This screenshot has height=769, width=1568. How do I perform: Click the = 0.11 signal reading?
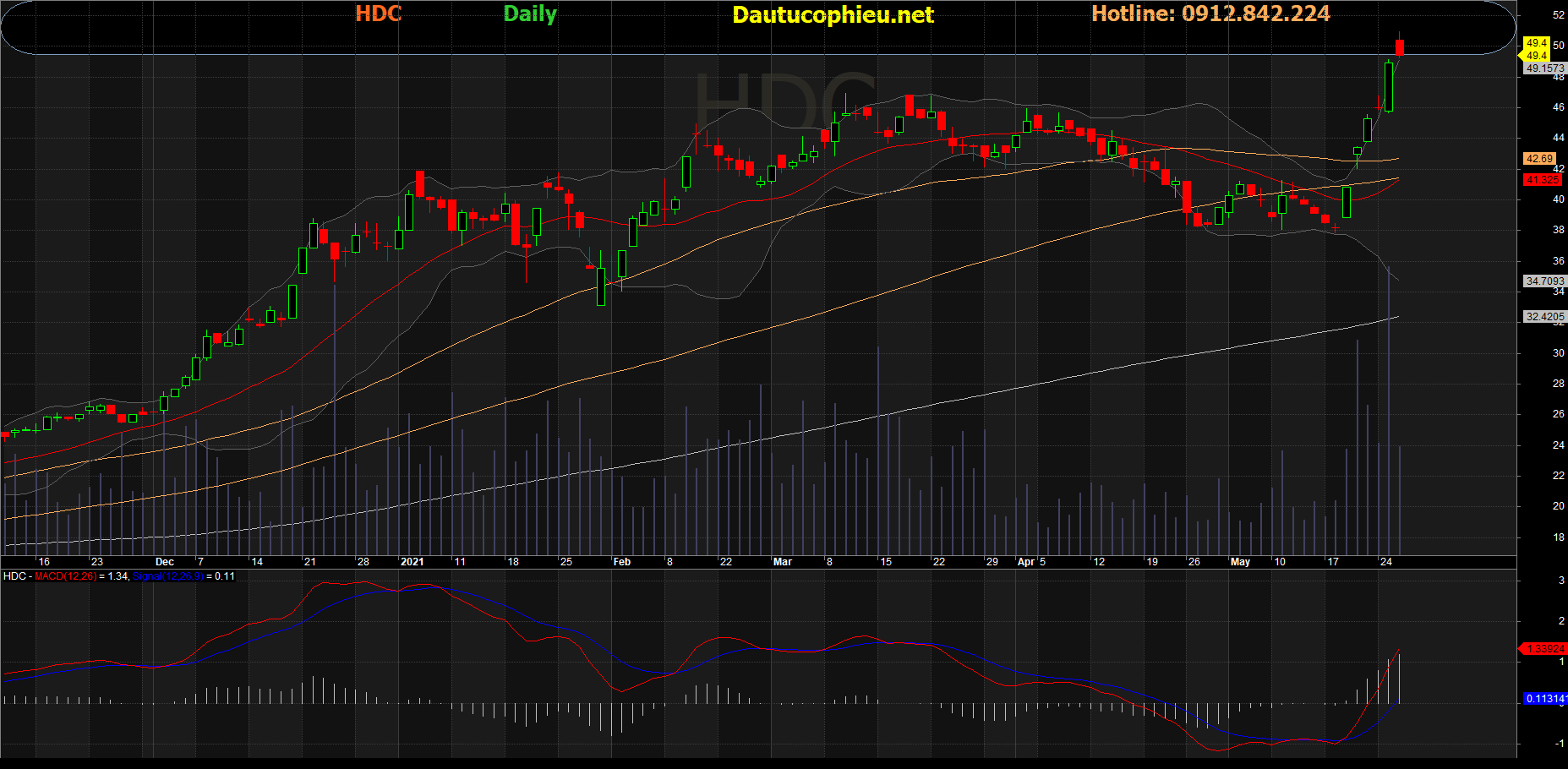pyautogui.click(x=220, y=576)
